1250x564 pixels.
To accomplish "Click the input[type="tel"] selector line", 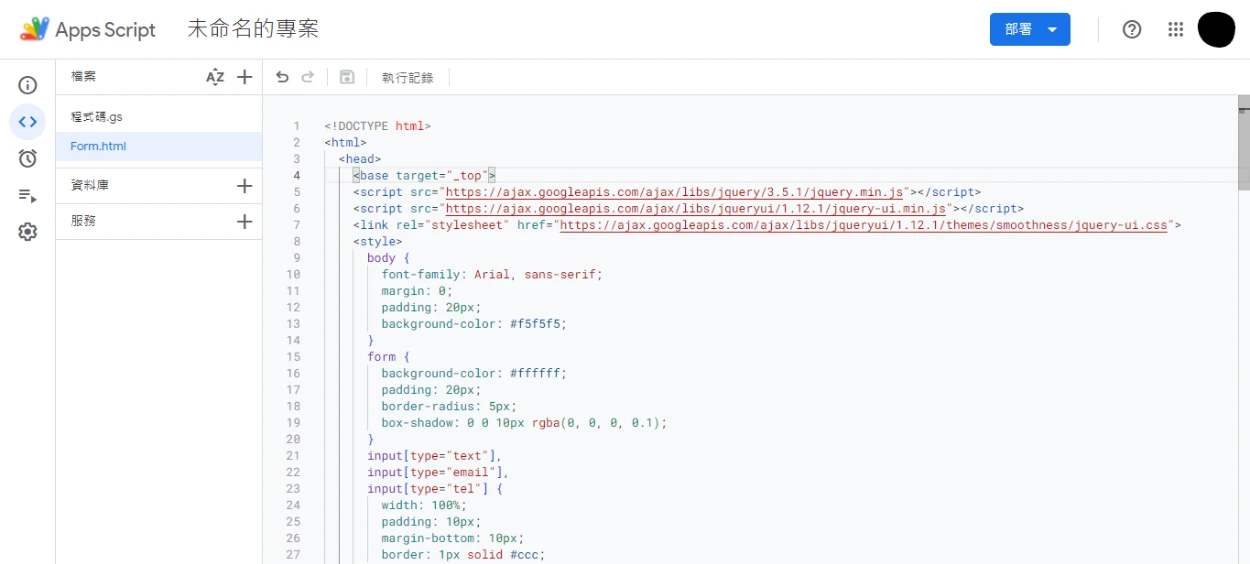I will click(x=434, y=489).
